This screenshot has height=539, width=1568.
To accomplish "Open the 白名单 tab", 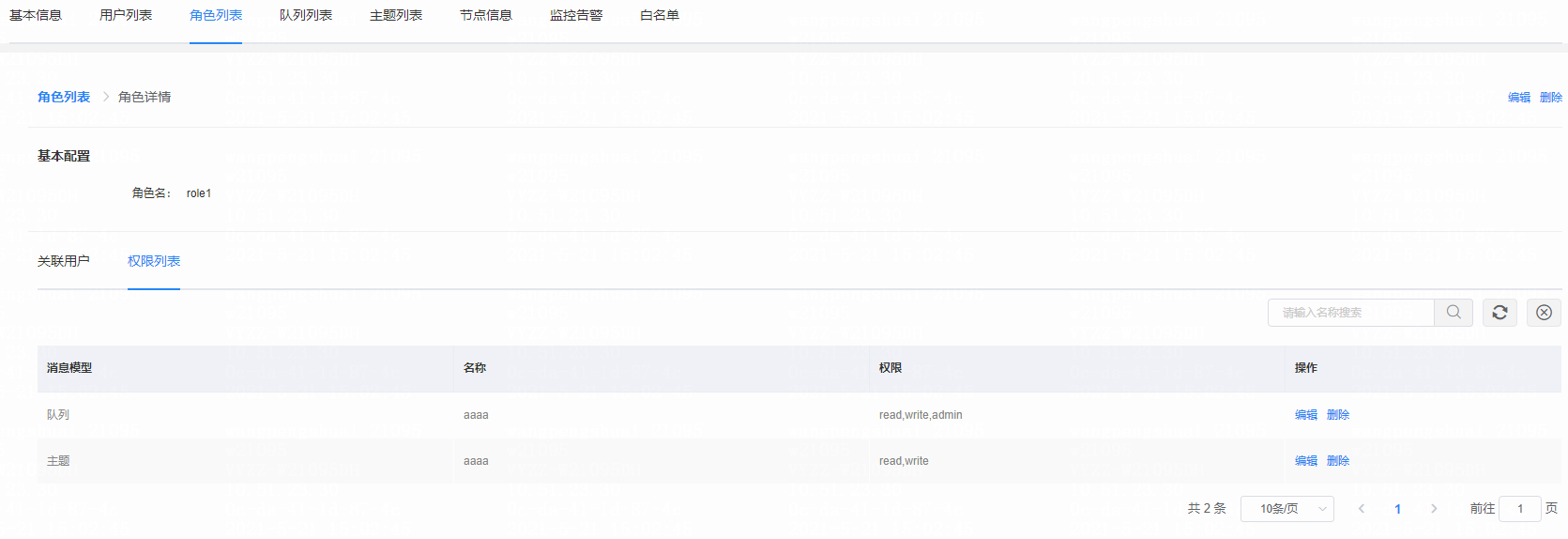I will click(660, 16).
